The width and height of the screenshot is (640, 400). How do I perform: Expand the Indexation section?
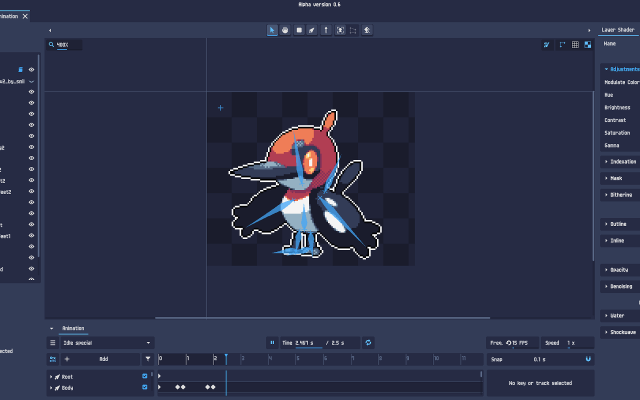pyautogui.click(x=621, y=162)
